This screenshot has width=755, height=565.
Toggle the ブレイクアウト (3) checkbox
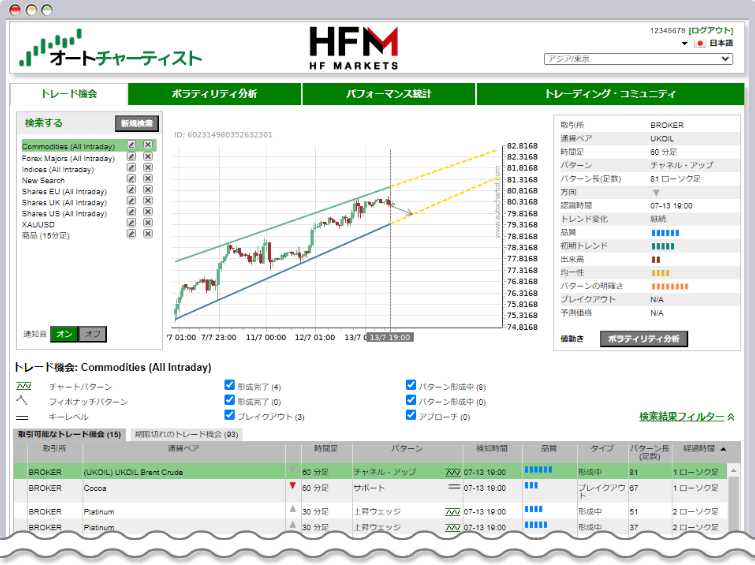(x=231, y=415)
